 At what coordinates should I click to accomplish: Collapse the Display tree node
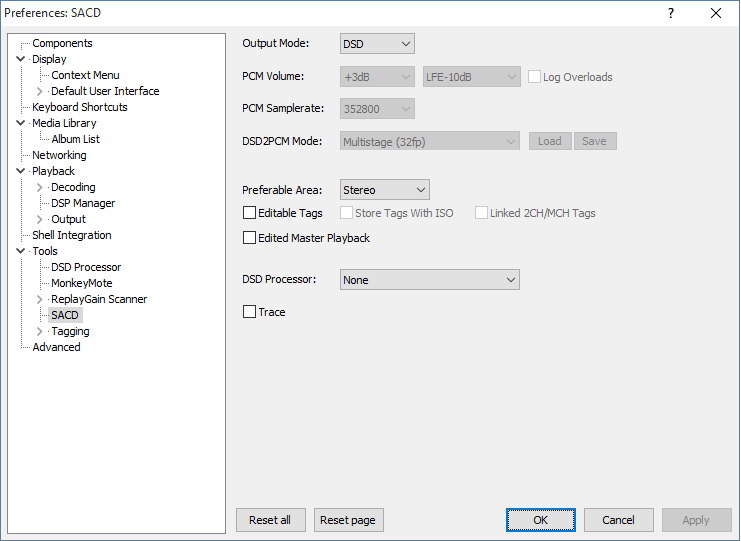pyautogui.click(x=21, y=59)
